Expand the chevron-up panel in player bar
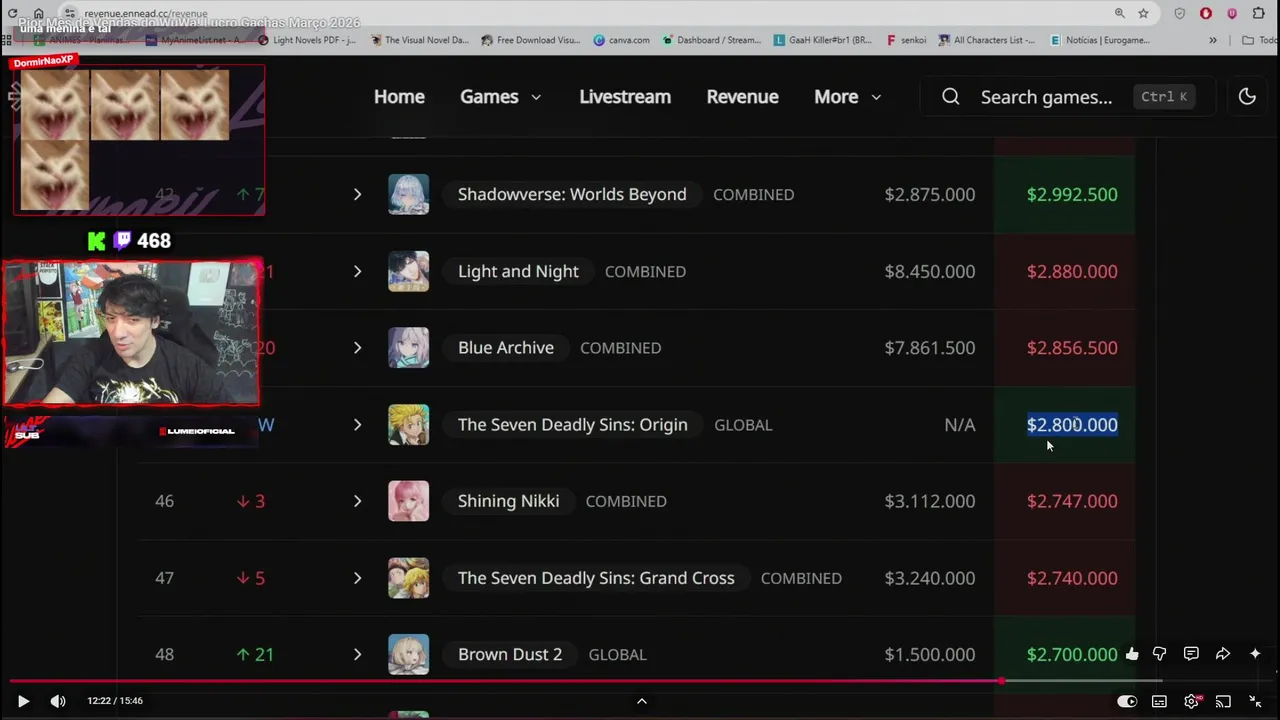 (642, 701)
